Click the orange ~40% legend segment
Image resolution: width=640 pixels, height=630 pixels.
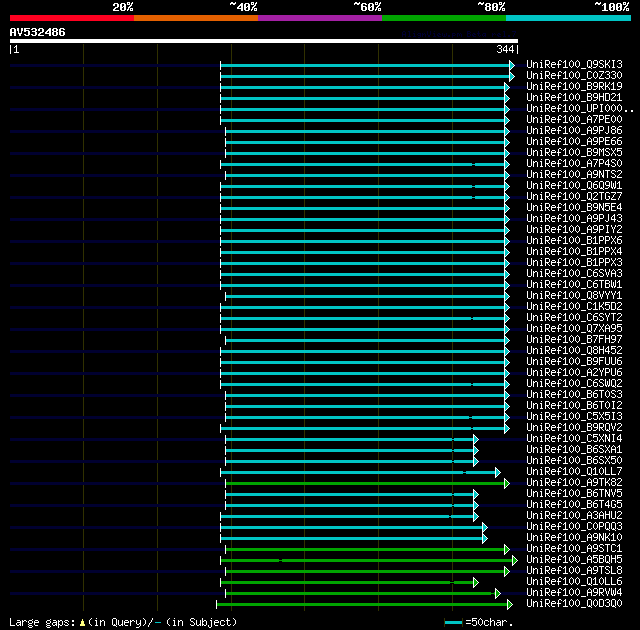point(196,18)
